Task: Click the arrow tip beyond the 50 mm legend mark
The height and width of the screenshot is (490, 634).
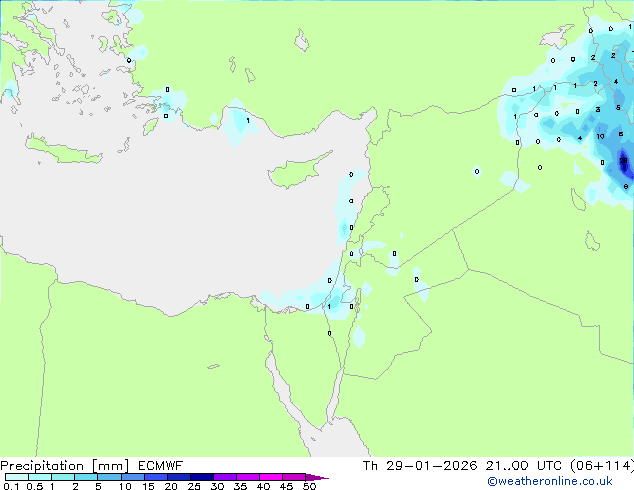Action: click(317, 477)
